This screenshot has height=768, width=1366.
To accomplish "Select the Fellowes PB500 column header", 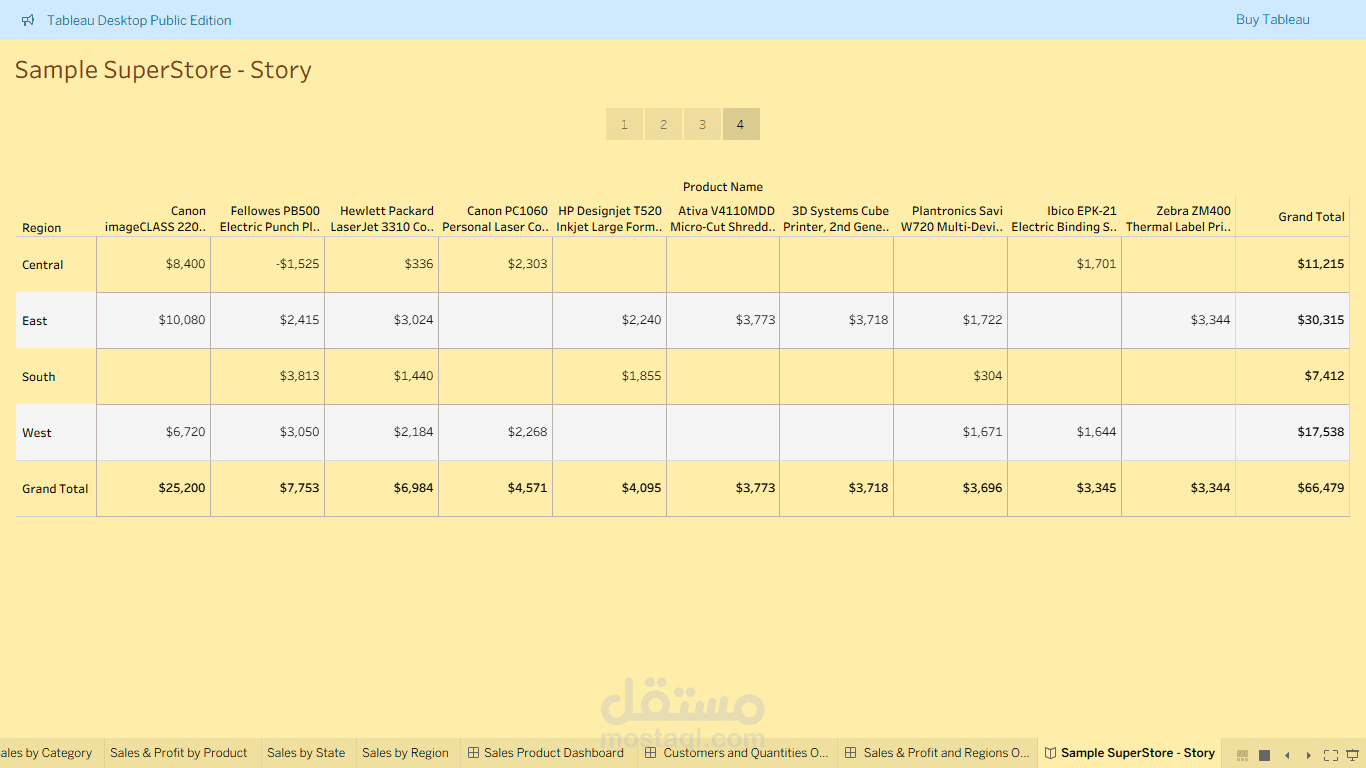I will (x=270, y=219).
